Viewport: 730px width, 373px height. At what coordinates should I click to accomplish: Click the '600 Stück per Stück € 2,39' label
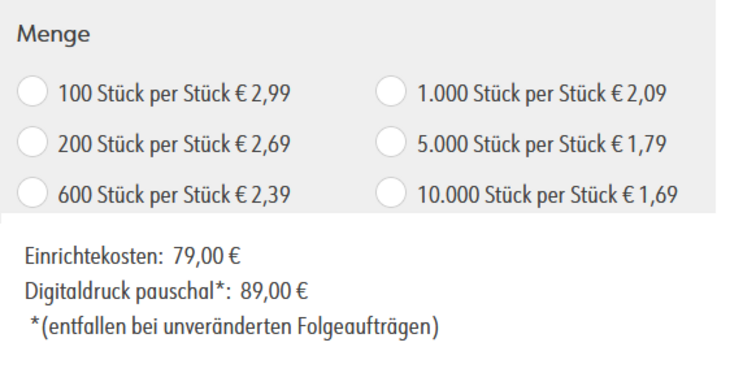point(174,194)
